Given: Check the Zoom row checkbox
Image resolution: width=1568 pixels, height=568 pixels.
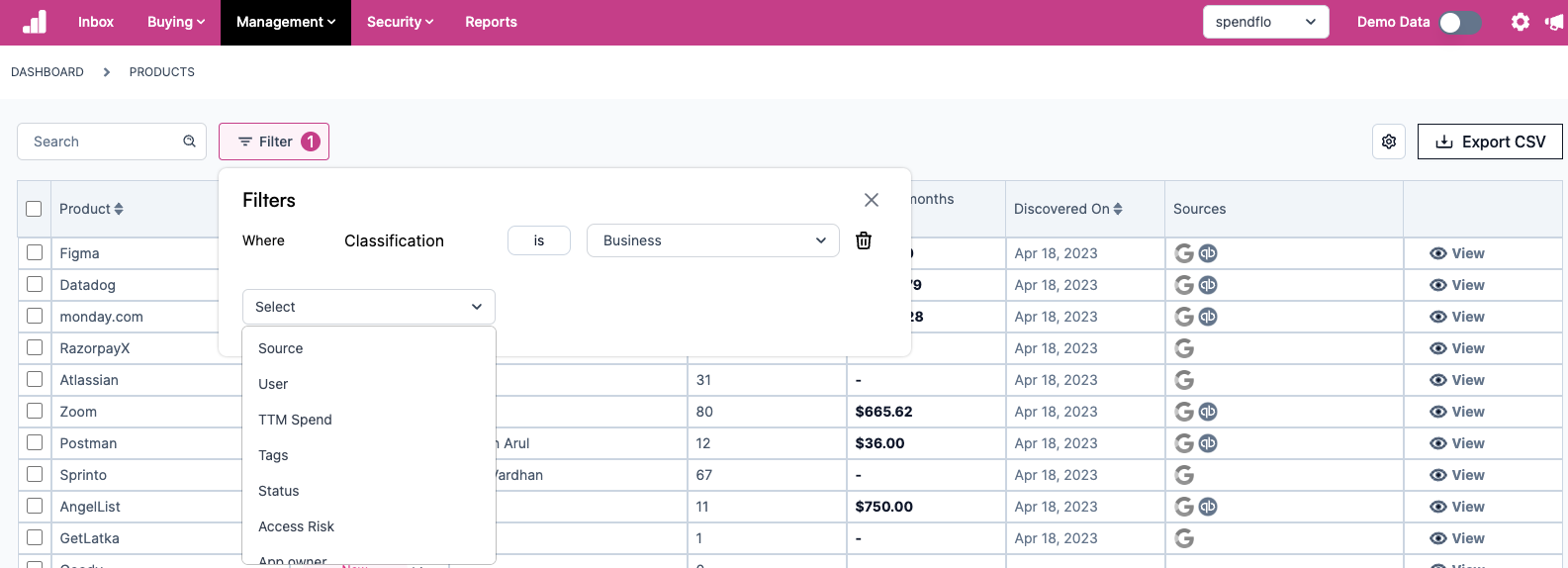Looking at the screenshot, I should point(35,411).
